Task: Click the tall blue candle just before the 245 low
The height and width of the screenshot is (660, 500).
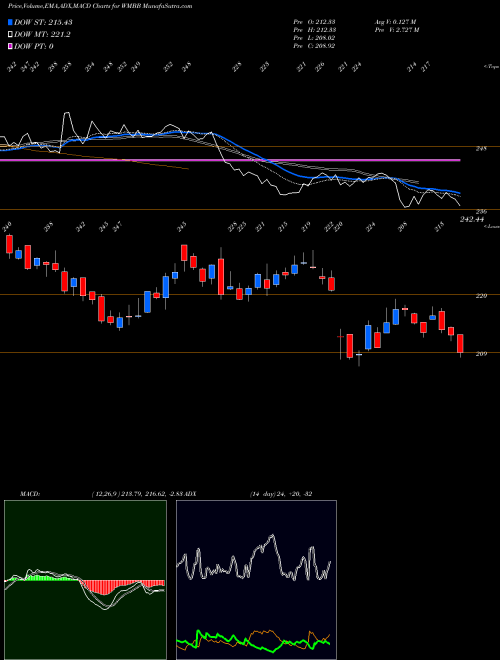Action: click(166, 287)
